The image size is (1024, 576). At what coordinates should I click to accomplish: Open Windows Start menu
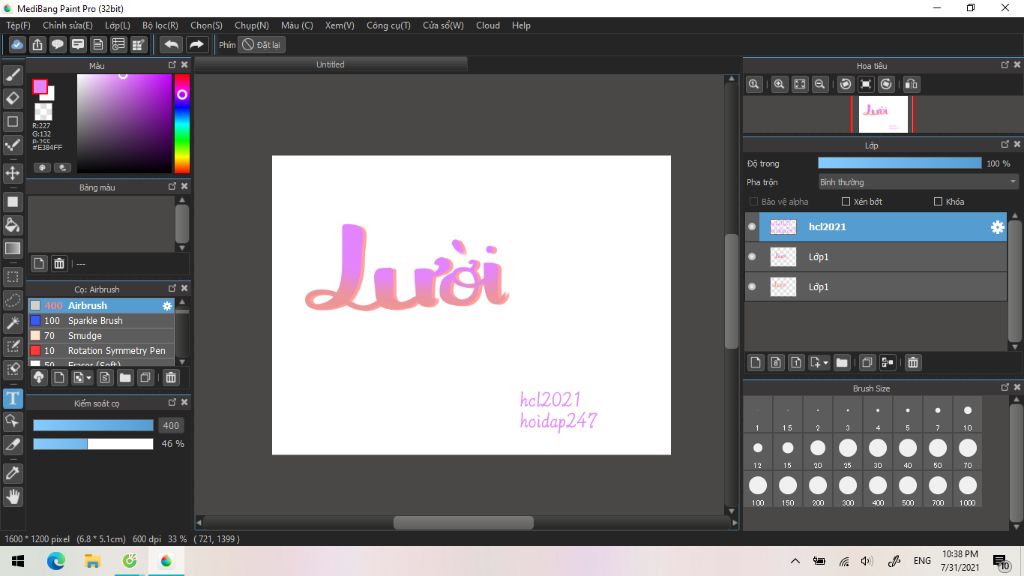18,561
